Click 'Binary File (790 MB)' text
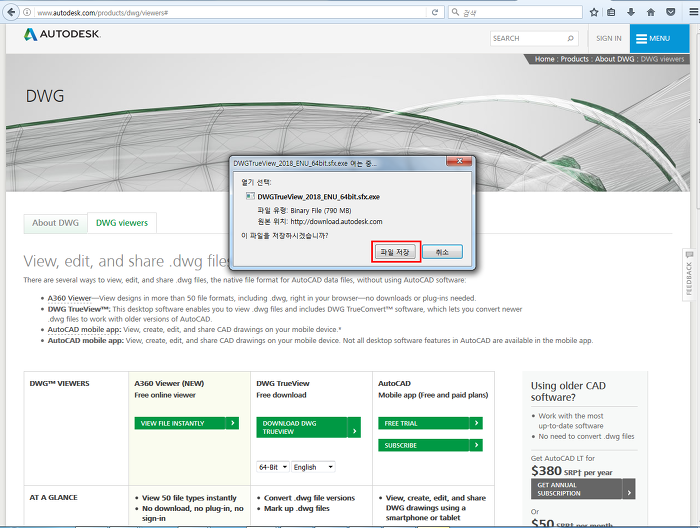Image resolution: width=700 pixels, height=528 pixels. [321, 211]
